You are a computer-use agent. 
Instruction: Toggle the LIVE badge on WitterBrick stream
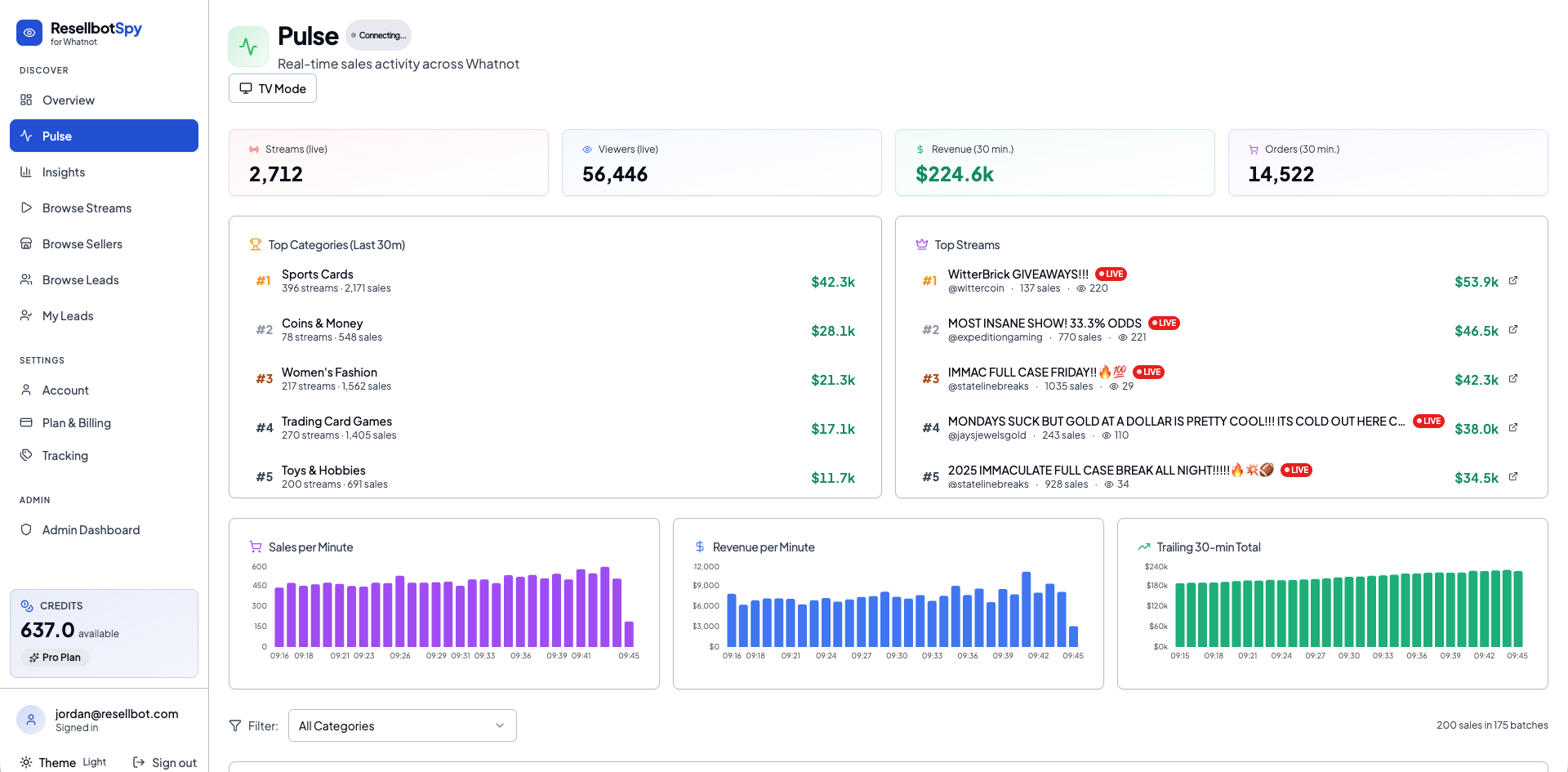1110,274
